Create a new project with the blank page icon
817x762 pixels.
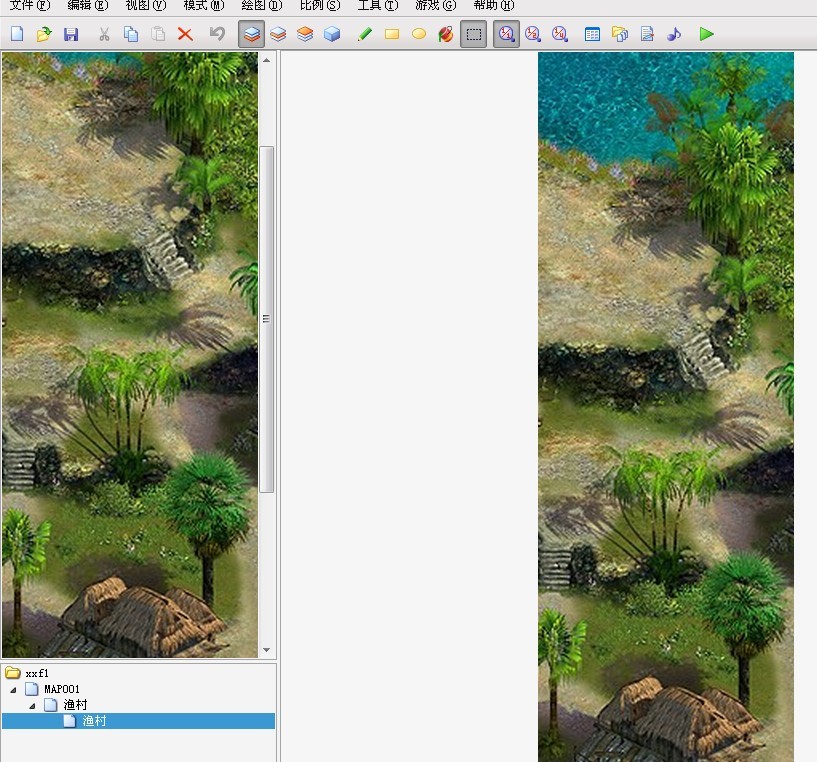click(x=17, y=34)
